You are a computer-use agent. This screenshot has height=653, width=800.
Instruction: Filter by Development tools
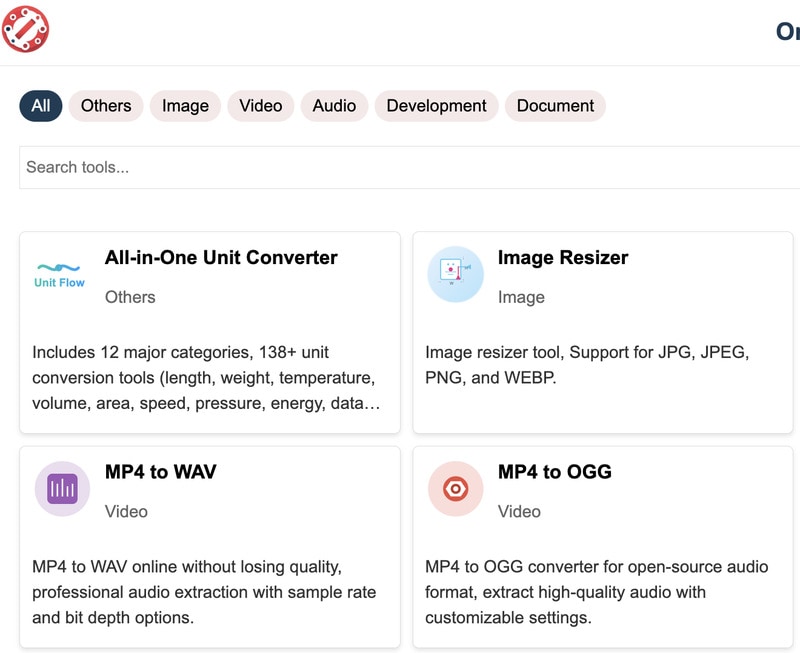(436, 106)
